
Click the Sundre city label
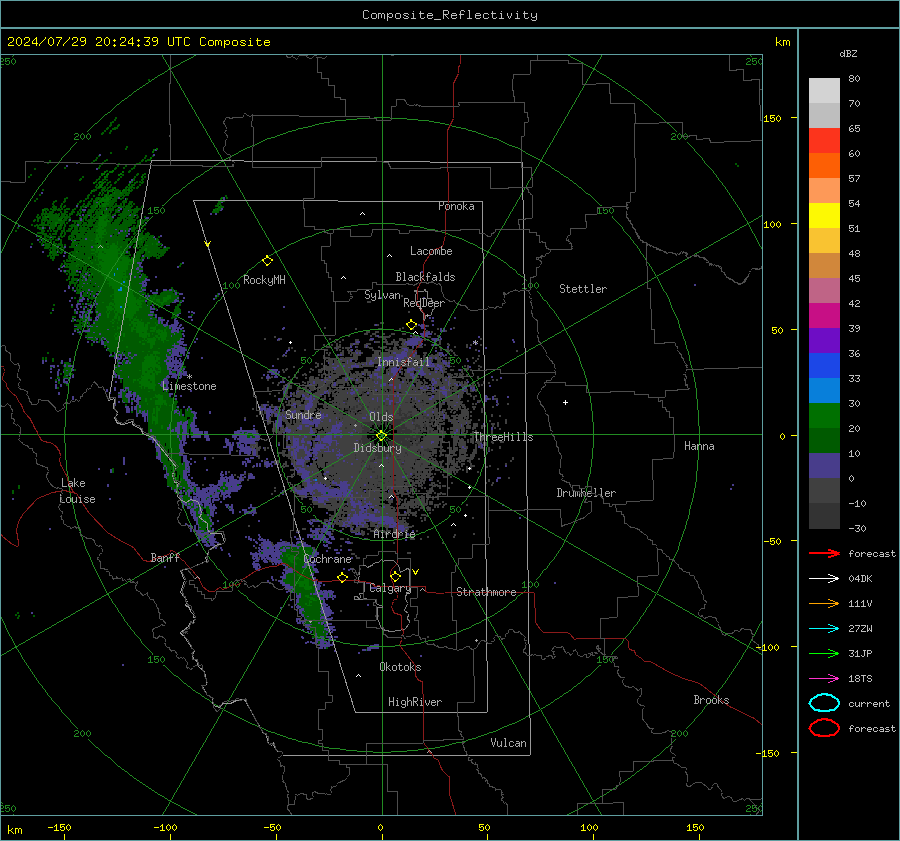click(303, 414)
